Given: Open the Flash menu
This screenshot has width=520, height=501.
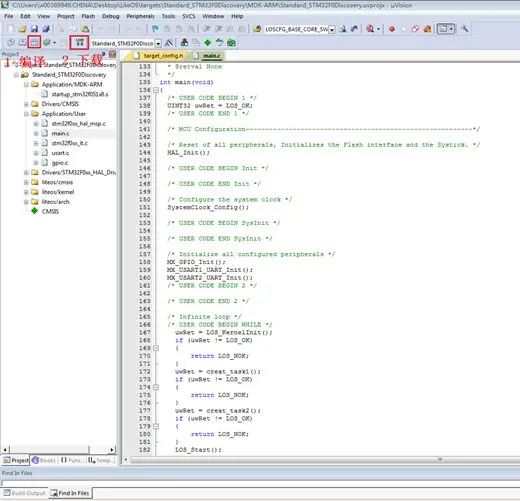Looking at the screenshot, I should [x=88, y=16].
